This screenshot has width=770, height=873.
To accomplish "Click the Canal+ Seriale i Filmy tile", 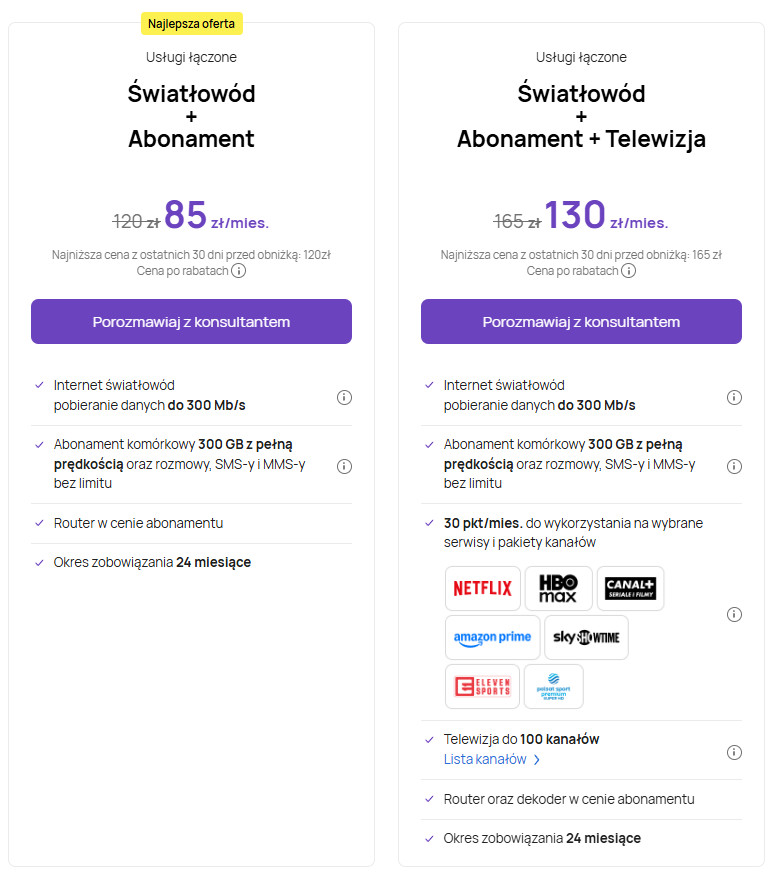I will tap(630, 588).
